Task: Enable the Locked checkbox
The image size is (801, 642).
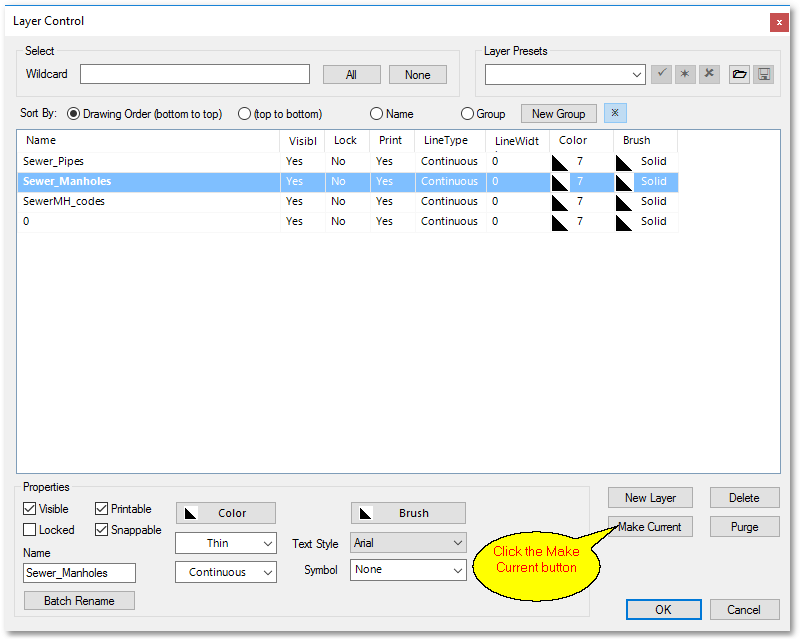Action: click(30, 530)
